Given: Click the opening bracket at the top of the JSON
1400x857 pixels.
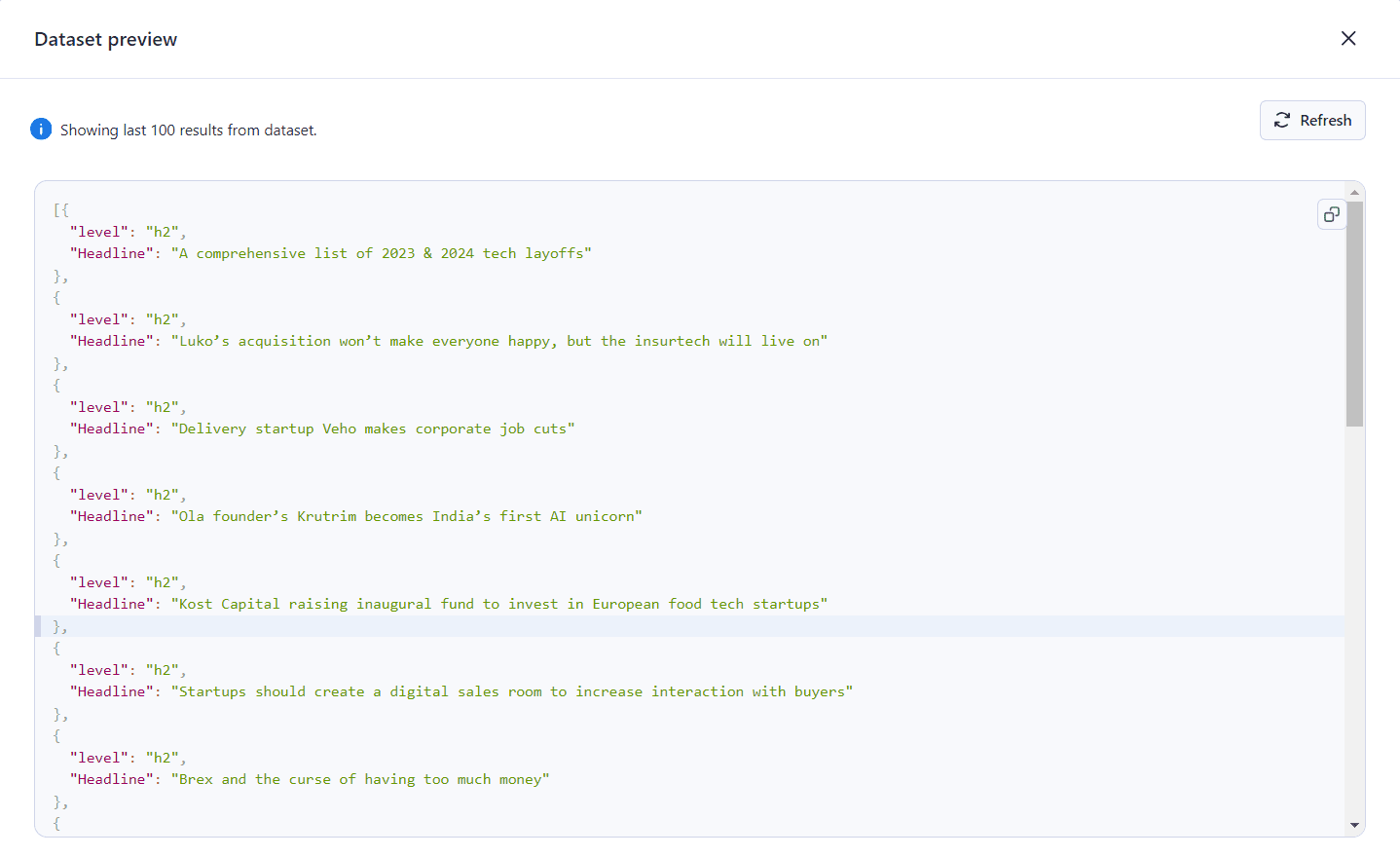Looking at the screenshot, I should click(56, 208).
